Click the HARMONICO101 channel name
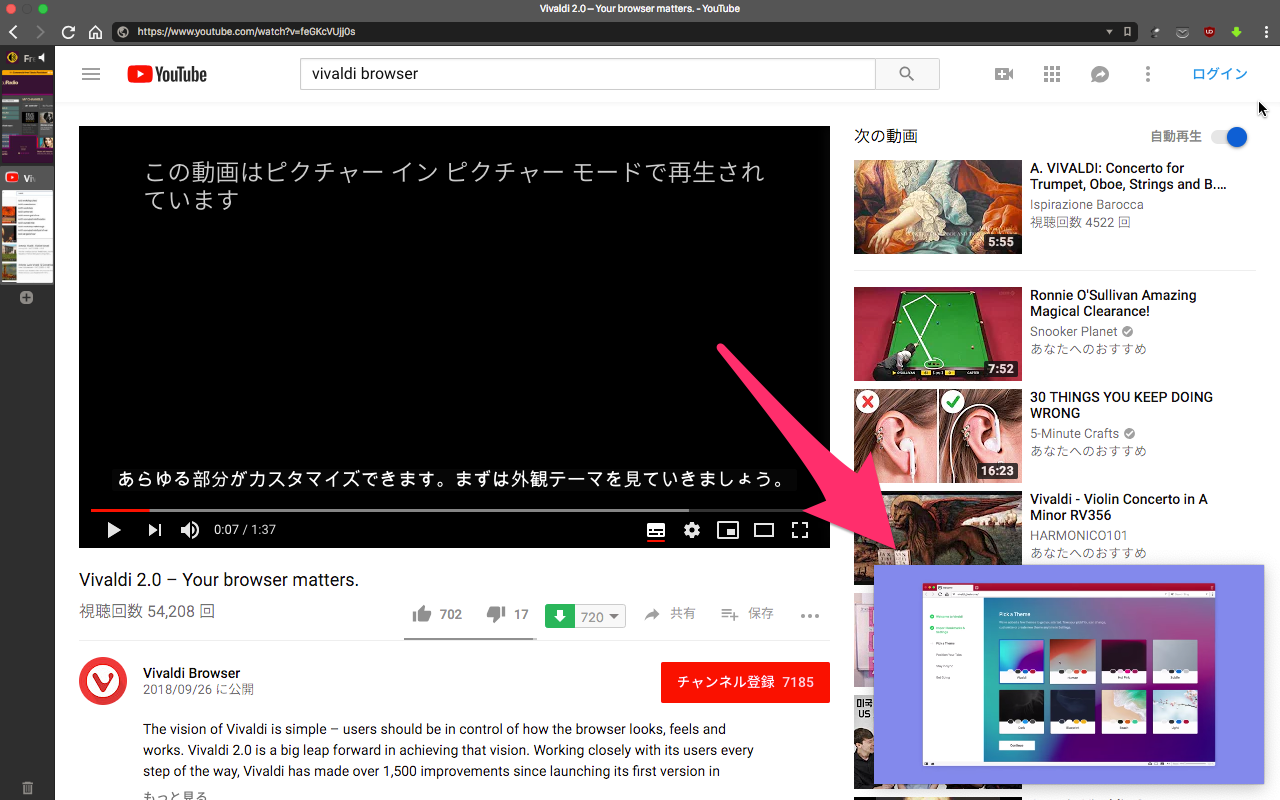The width and height of the screenshot is (1280, 800). (x=1079, y=535)
